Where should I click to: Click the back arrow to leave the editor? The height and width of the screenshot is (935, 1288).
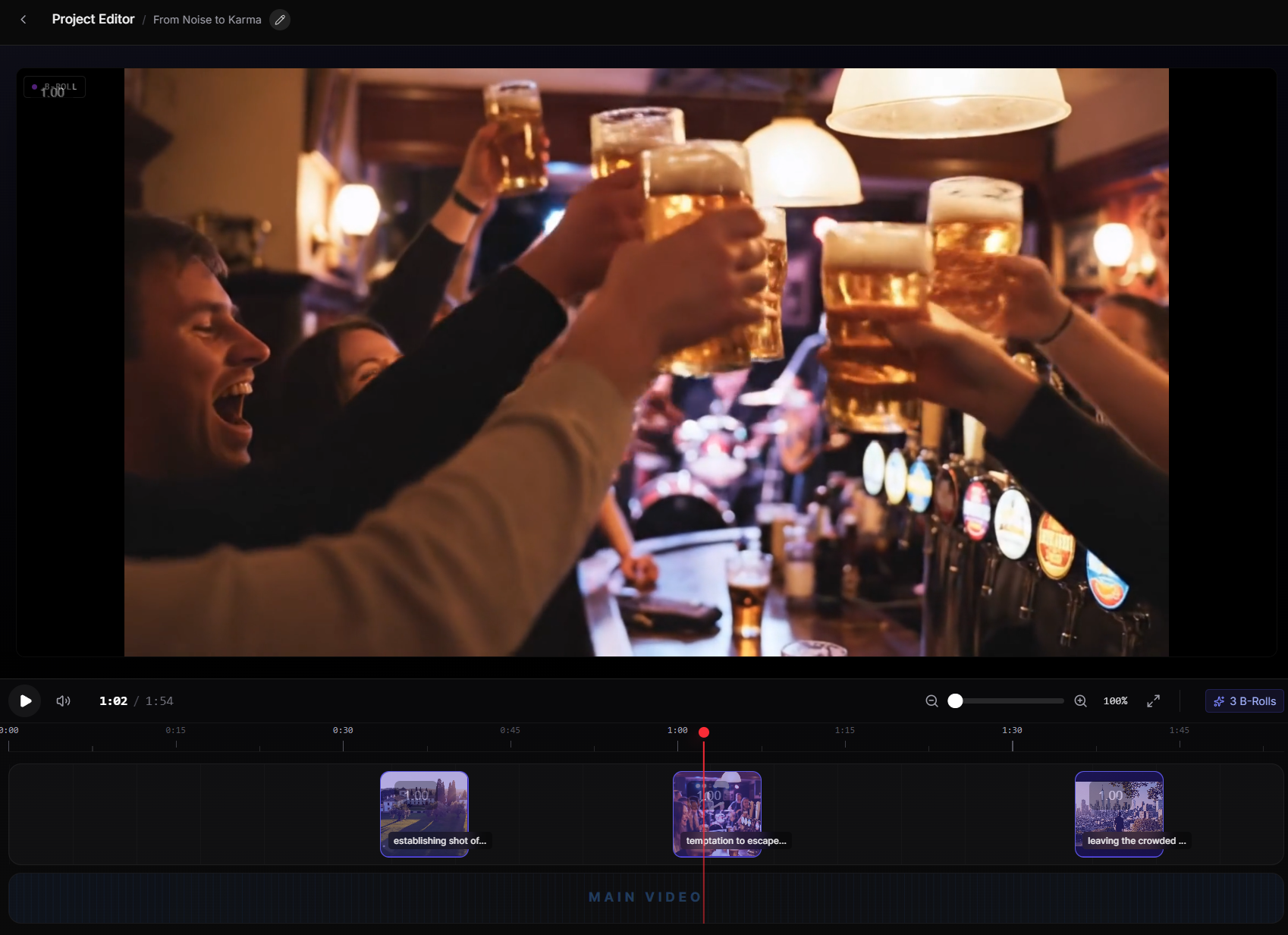[x=23, y=19]
